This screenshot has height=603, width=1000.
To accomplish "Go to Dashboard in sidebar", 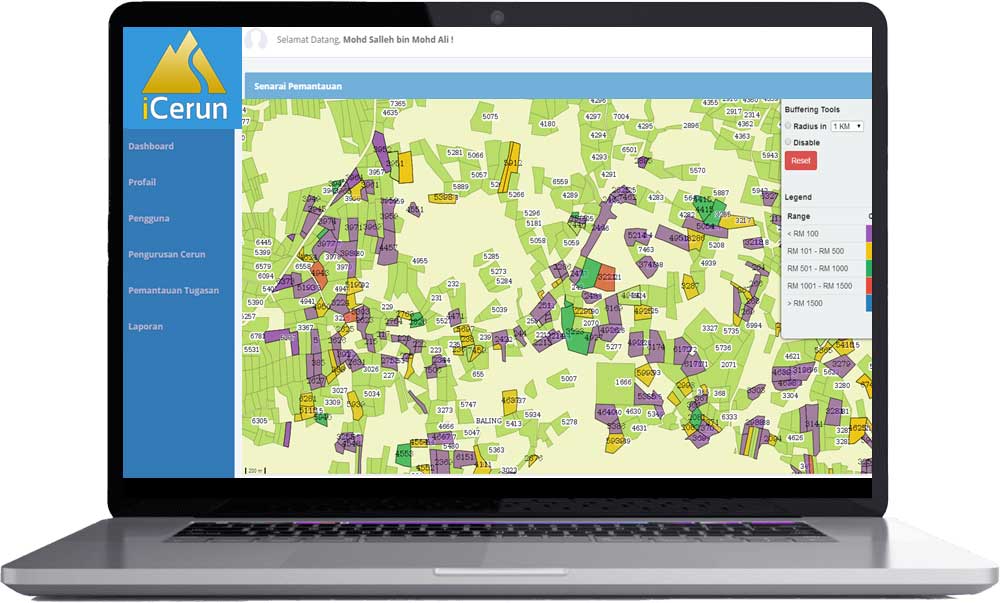I will [x=151, y=146].
